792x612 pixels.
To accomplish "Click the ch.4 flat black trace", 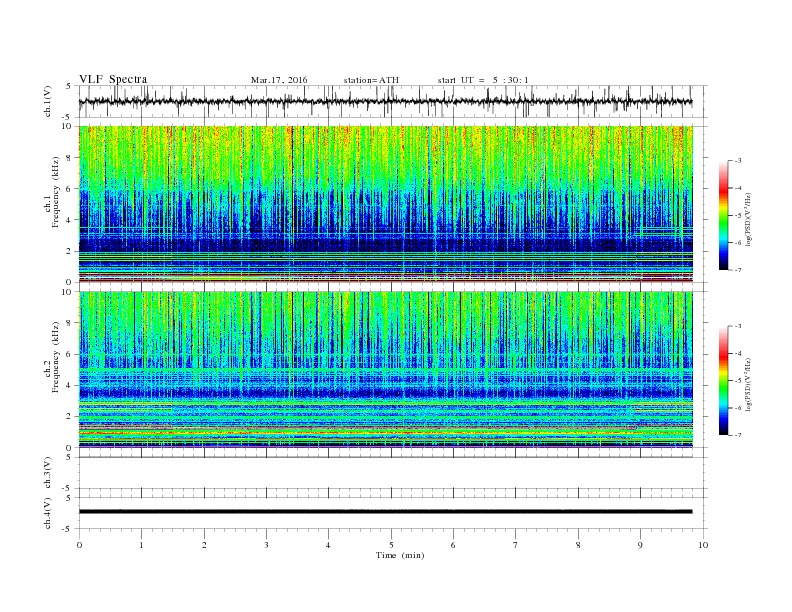I will tap(385, 512).
